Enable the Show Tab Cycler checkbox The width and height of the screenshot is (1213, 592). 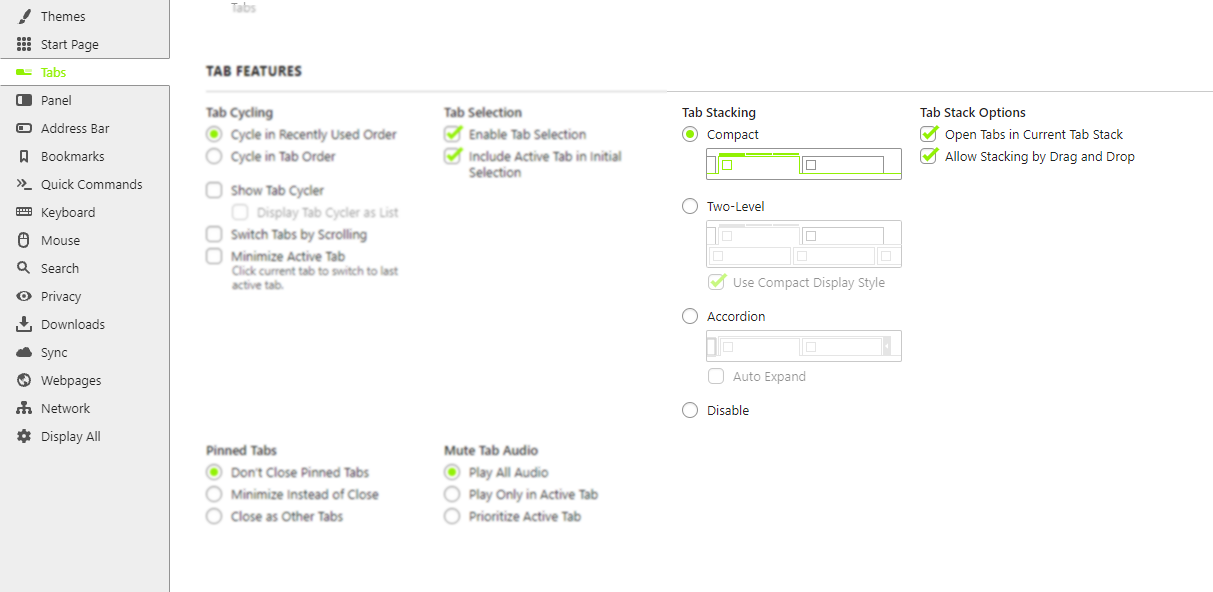214,190
